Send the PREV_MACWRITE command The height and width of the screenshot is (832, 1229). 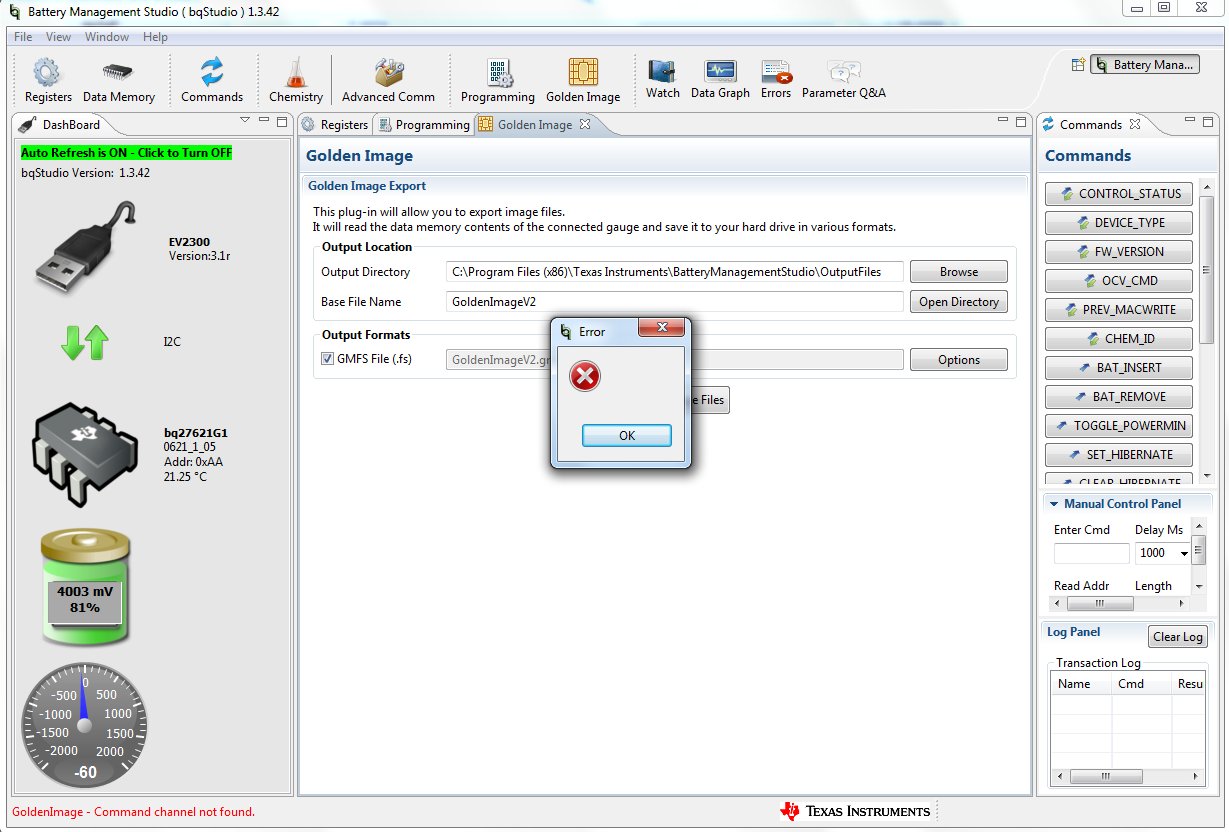tap(1119, 310)
